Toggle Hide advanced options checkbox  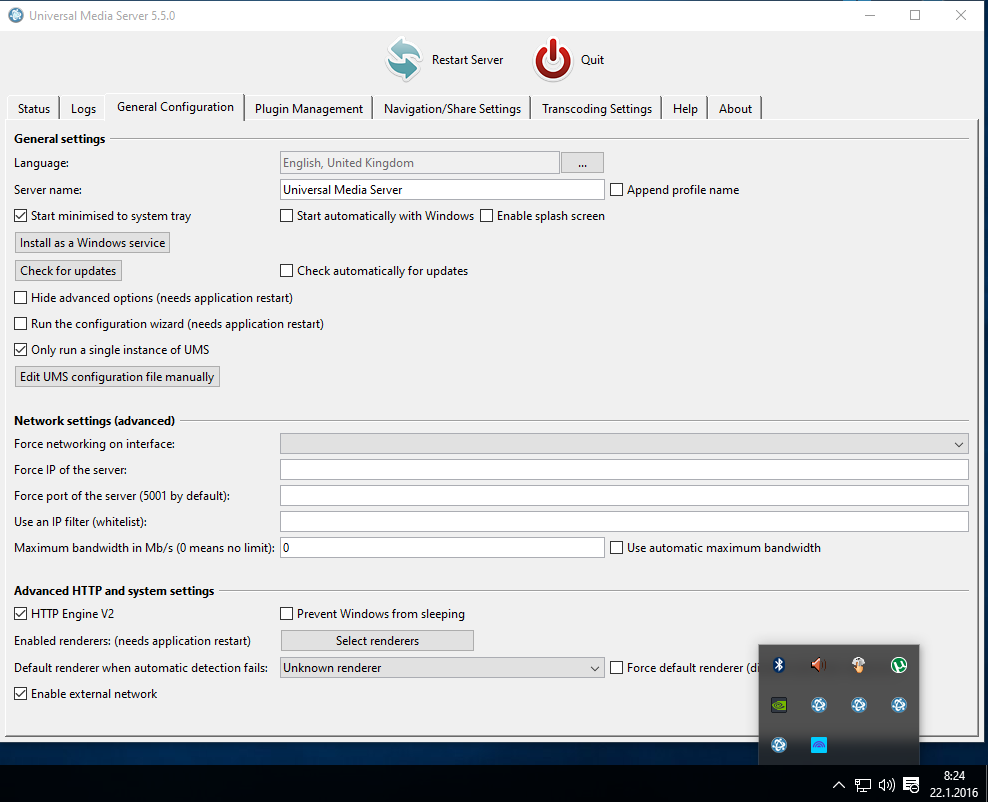(21, 297)
